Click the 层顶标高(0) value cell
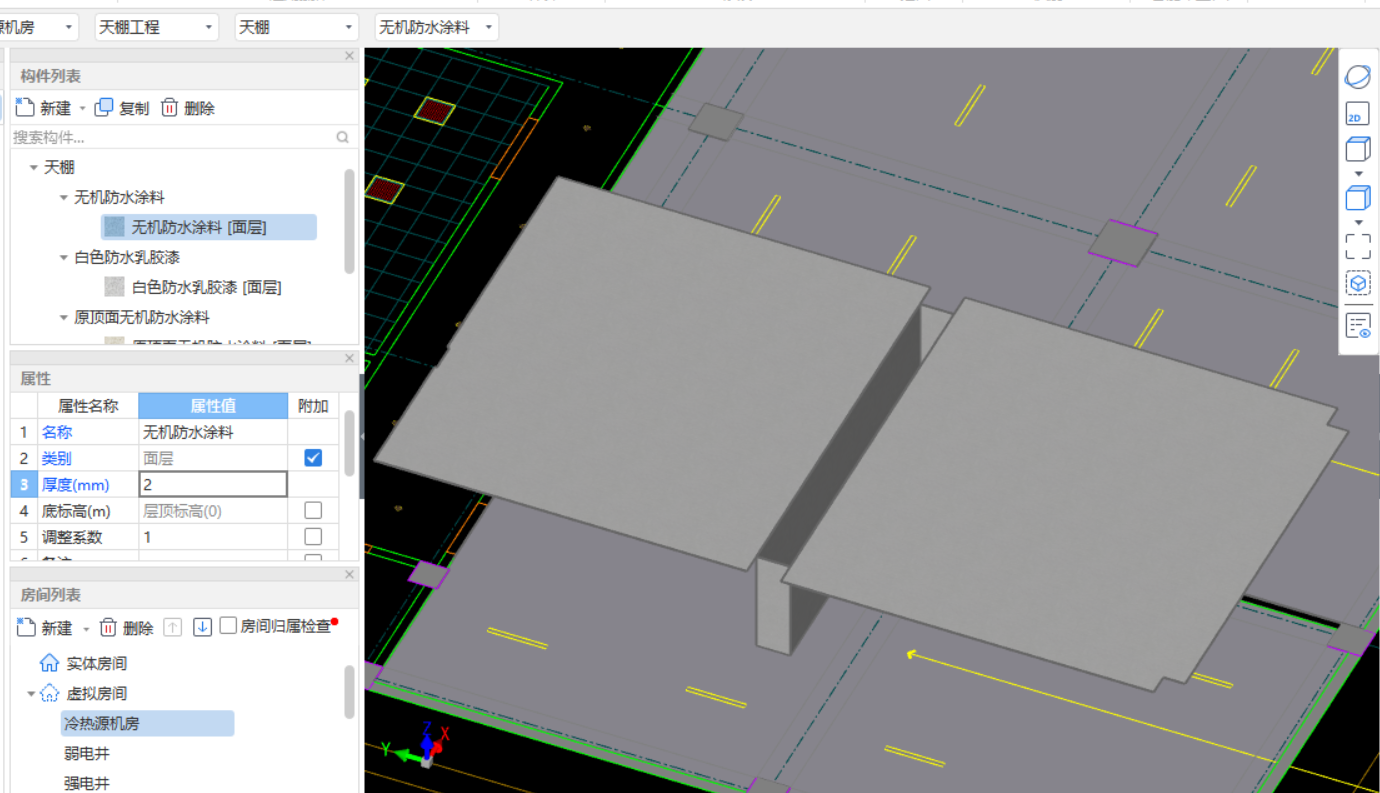Image resolution: width=1380 pixels, height=793 pixels. 213,511
